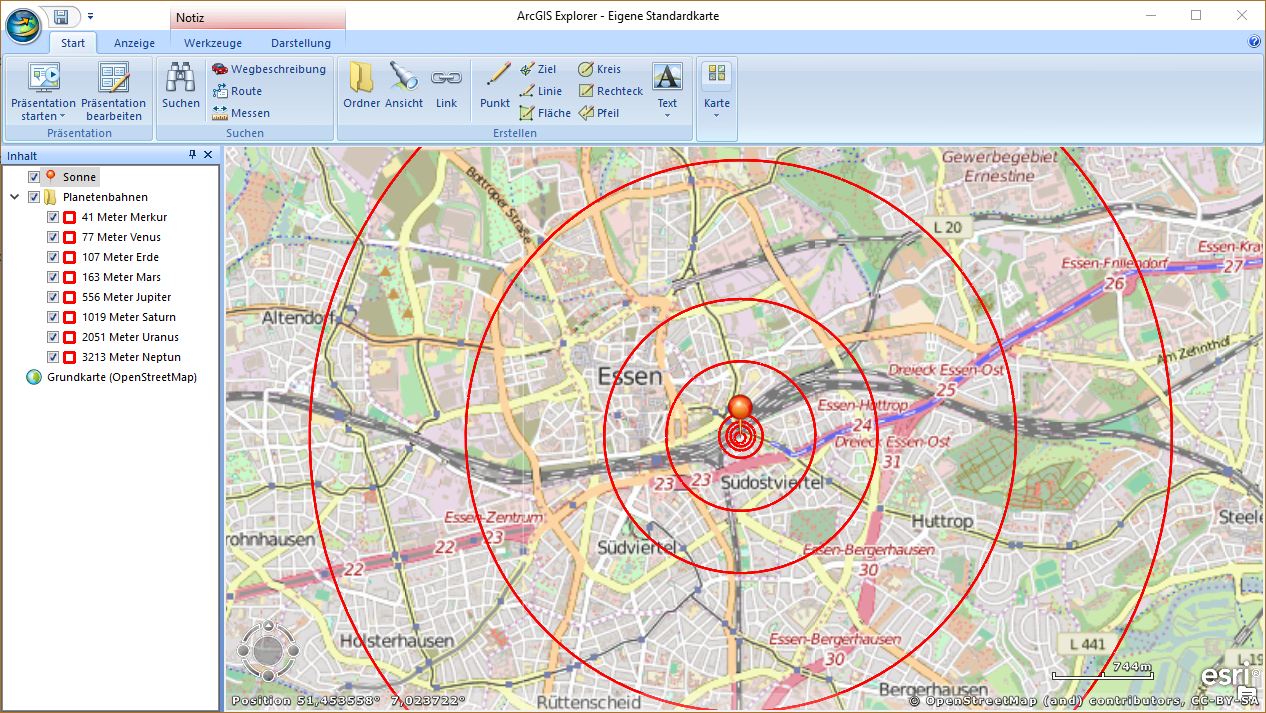
Task: Click the Wegbeschreibung car icon
Action: pos(220,69)
